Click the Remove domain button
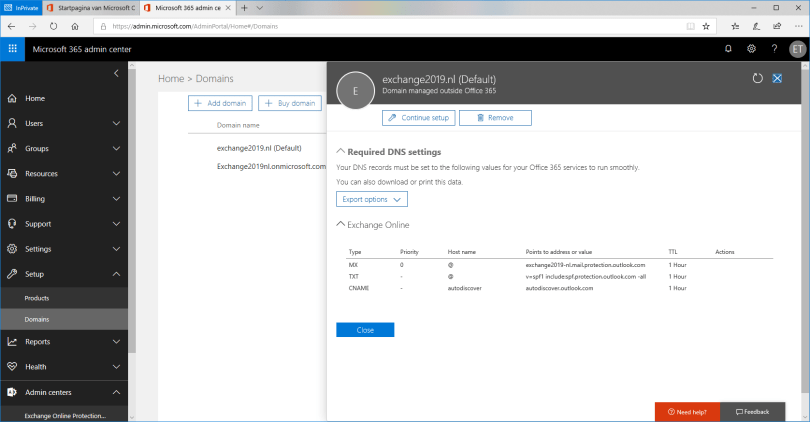The image size is (810, 422). coord(495,118)
